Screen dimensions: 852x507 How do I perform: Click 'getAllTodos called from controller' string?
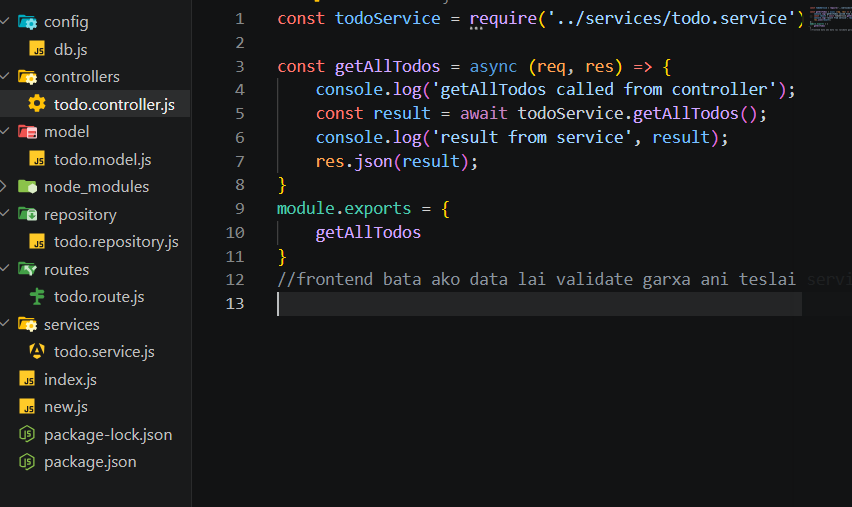(x=604, y=90)
